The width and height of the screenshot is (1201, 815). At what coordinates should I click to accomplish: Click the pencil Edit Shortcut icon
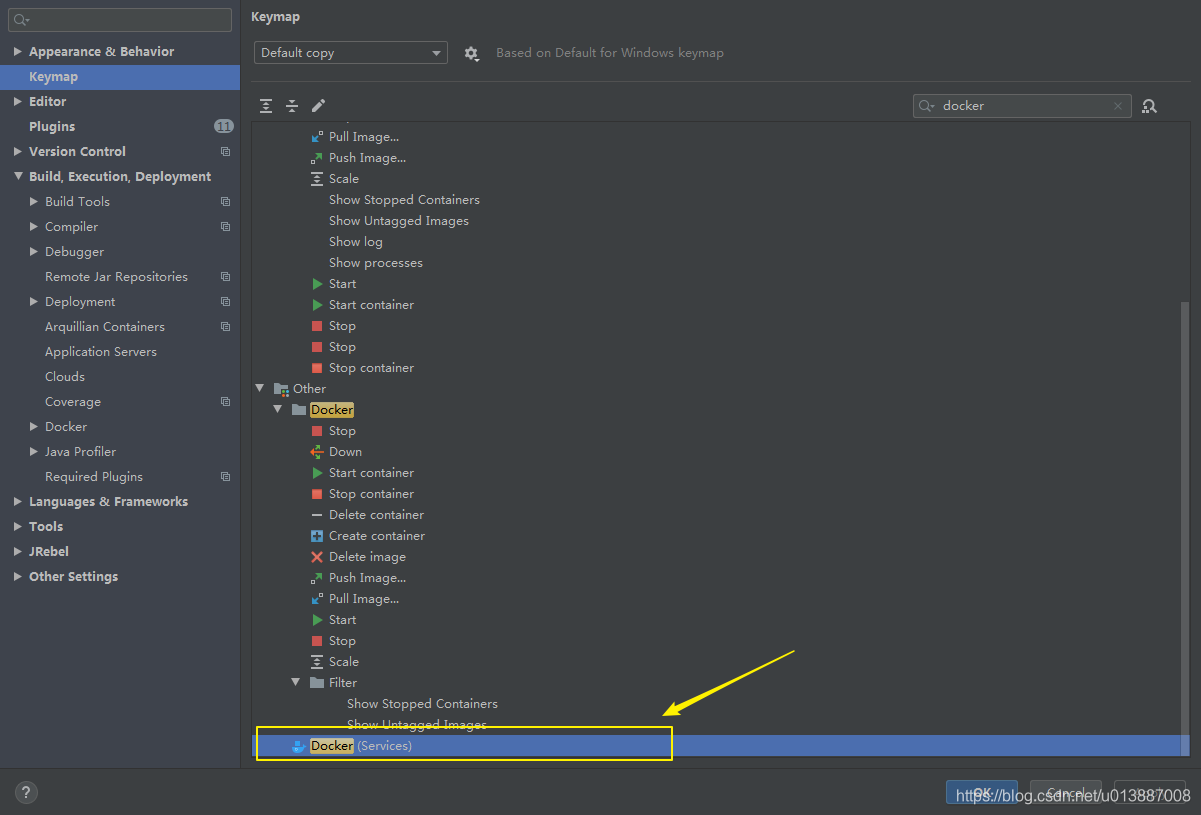318,106
